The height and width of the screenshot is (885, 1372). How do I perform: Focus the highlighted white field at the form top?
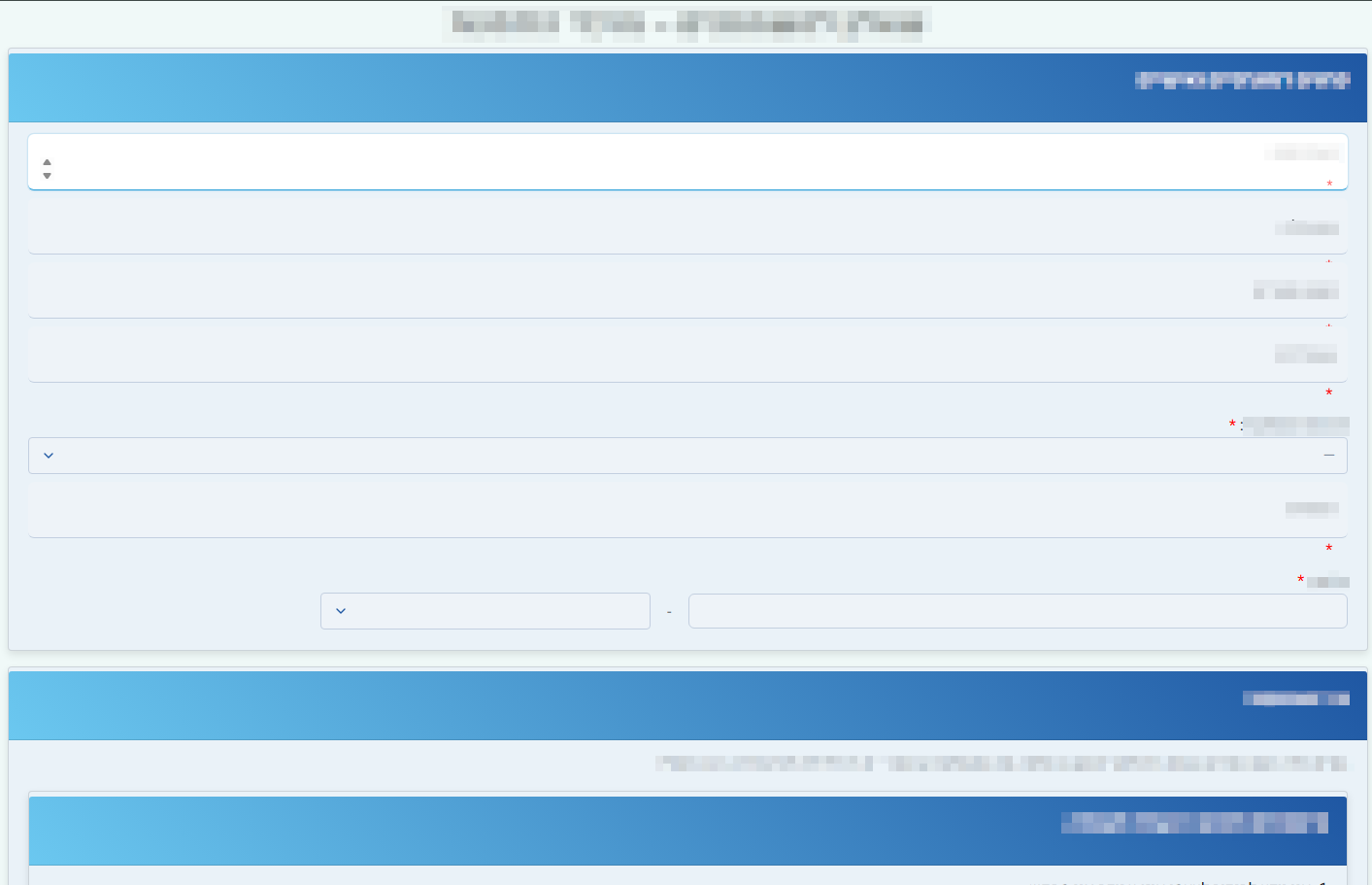click(687, 161)
